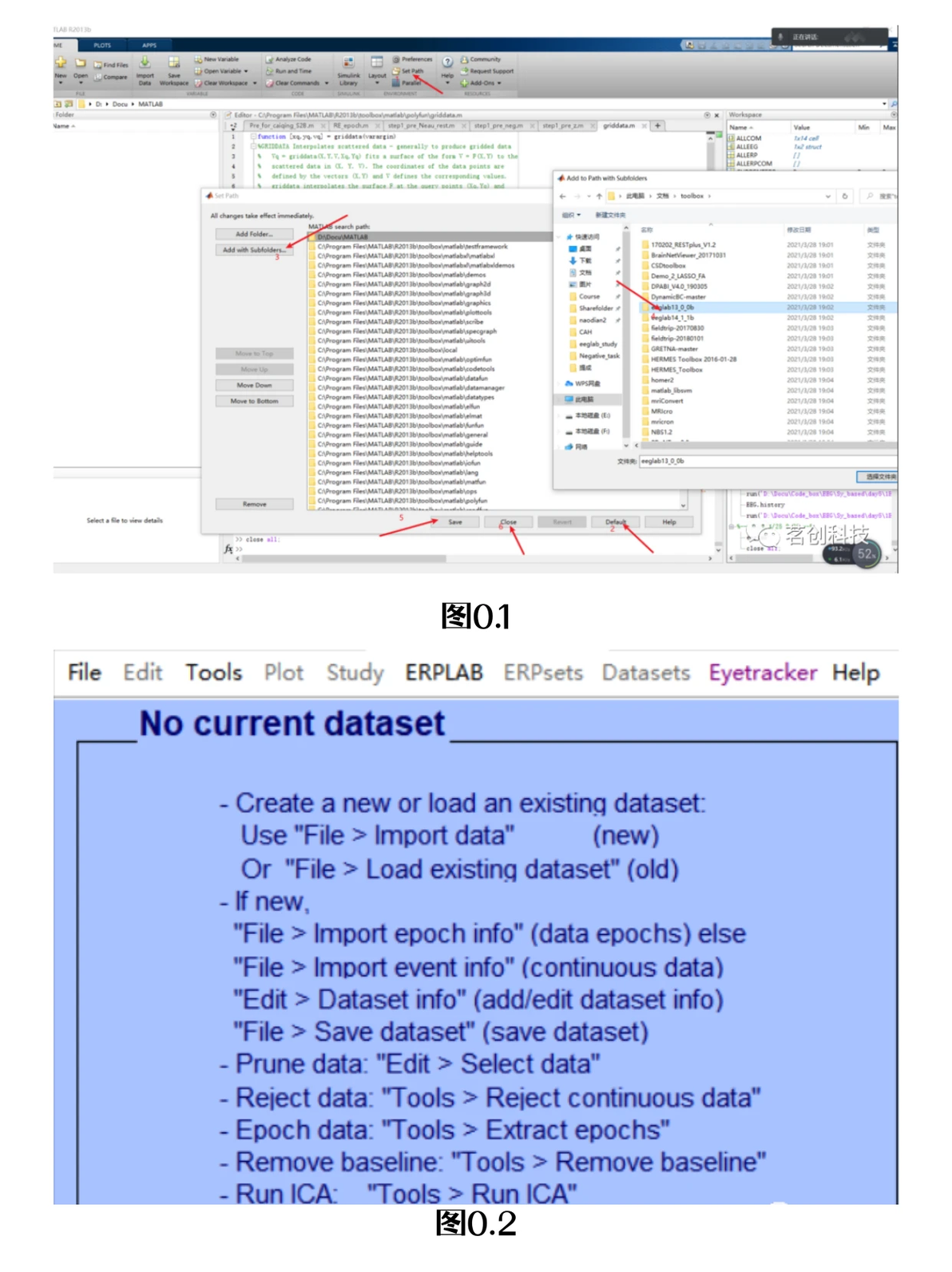This screenshot has width=952, height=1272.
Task: Click Find Files in the MATLAB toolstrip
Action: [x=111, y=65]
